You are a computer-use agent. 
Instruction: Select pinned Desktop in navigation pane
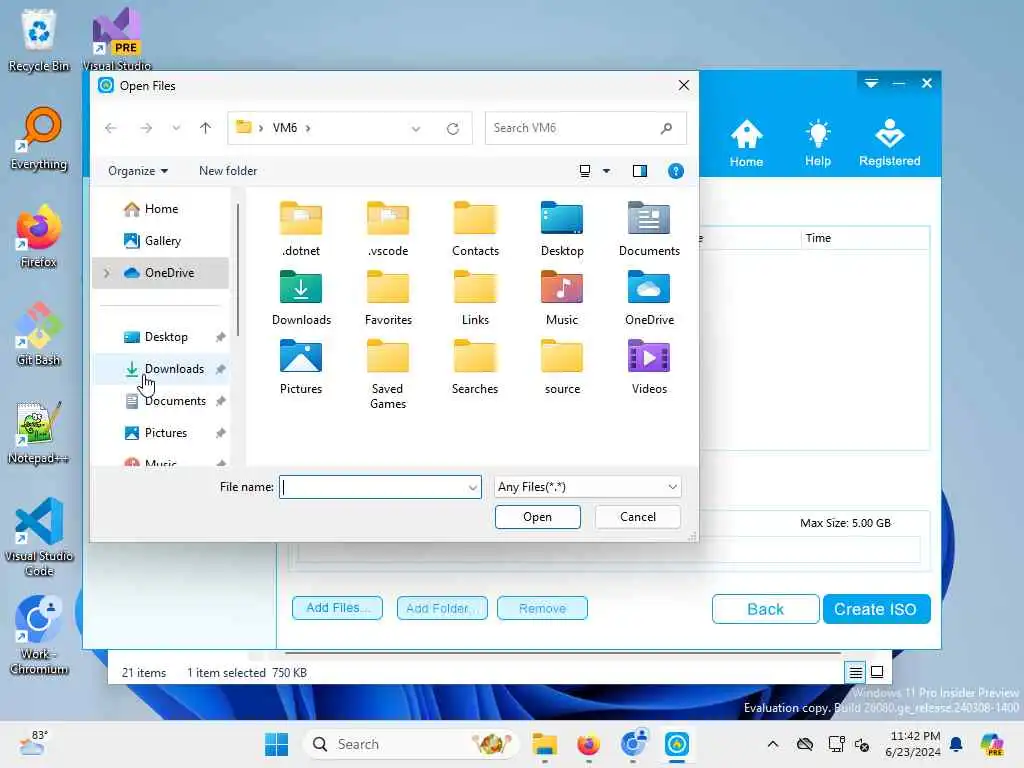(x=161, y=337)
